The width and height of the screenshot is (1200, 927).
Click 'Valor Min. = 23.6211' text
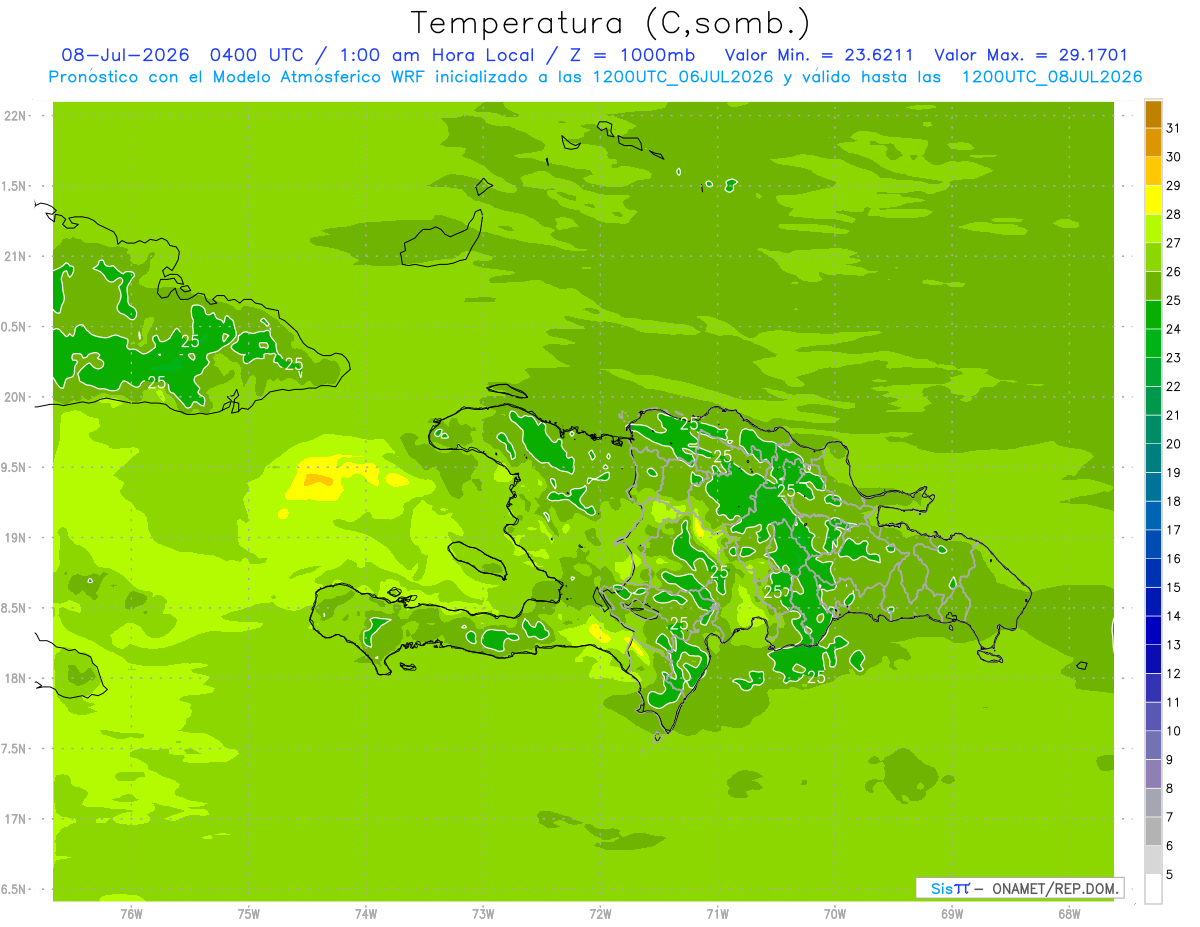pyautogui.click(x=819, y=55)
